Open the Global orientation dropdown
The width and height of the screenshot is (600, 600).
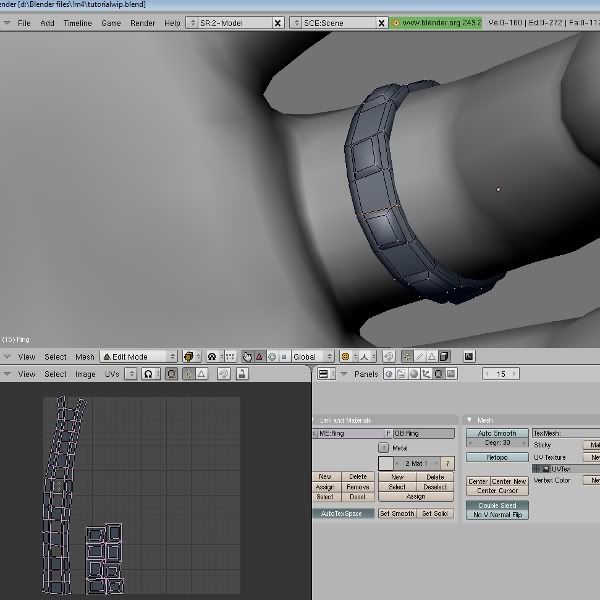[312, 357]
